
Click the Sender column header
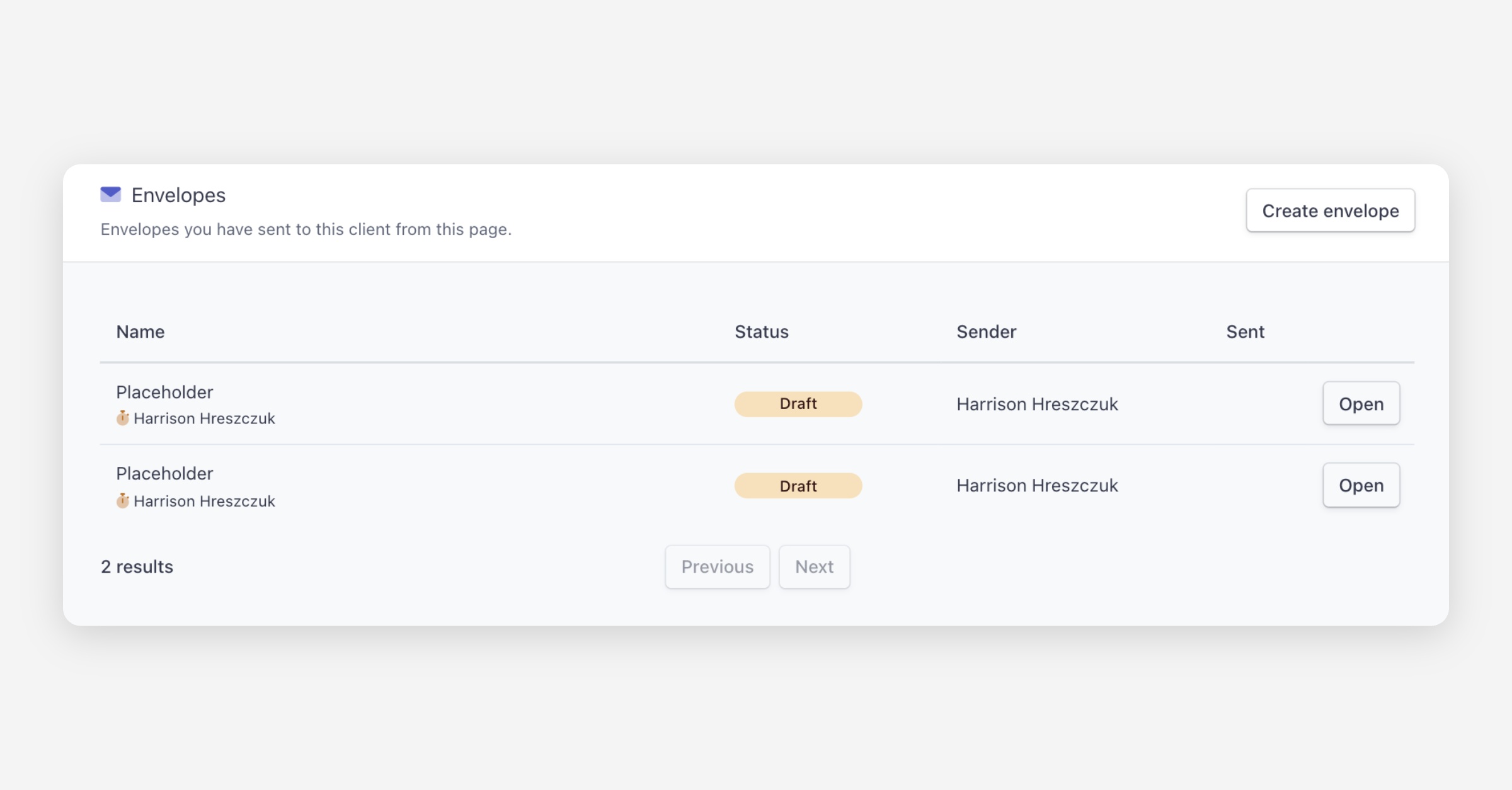tap(986, 332)
